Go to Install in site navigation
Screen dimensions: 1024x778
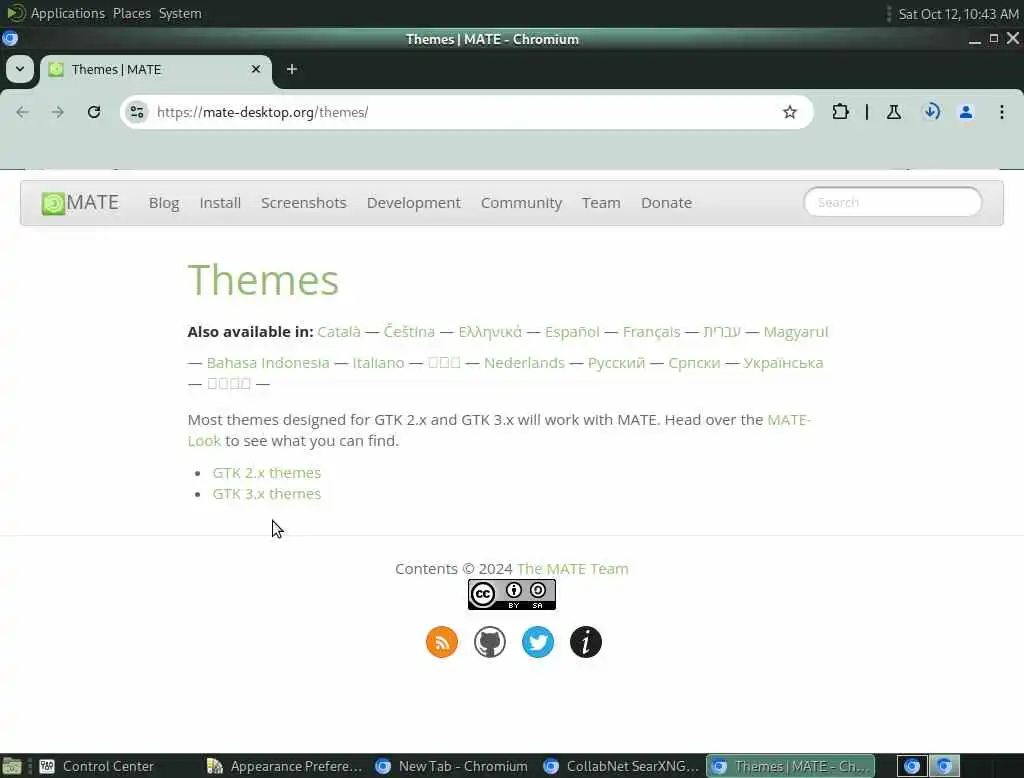[220, 203]
